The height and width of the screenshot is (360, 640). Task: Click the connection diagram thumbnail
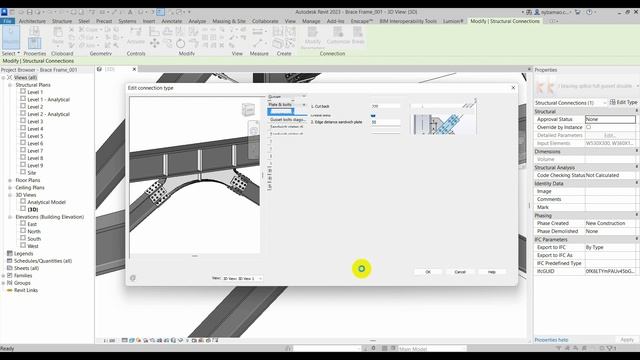443,118
